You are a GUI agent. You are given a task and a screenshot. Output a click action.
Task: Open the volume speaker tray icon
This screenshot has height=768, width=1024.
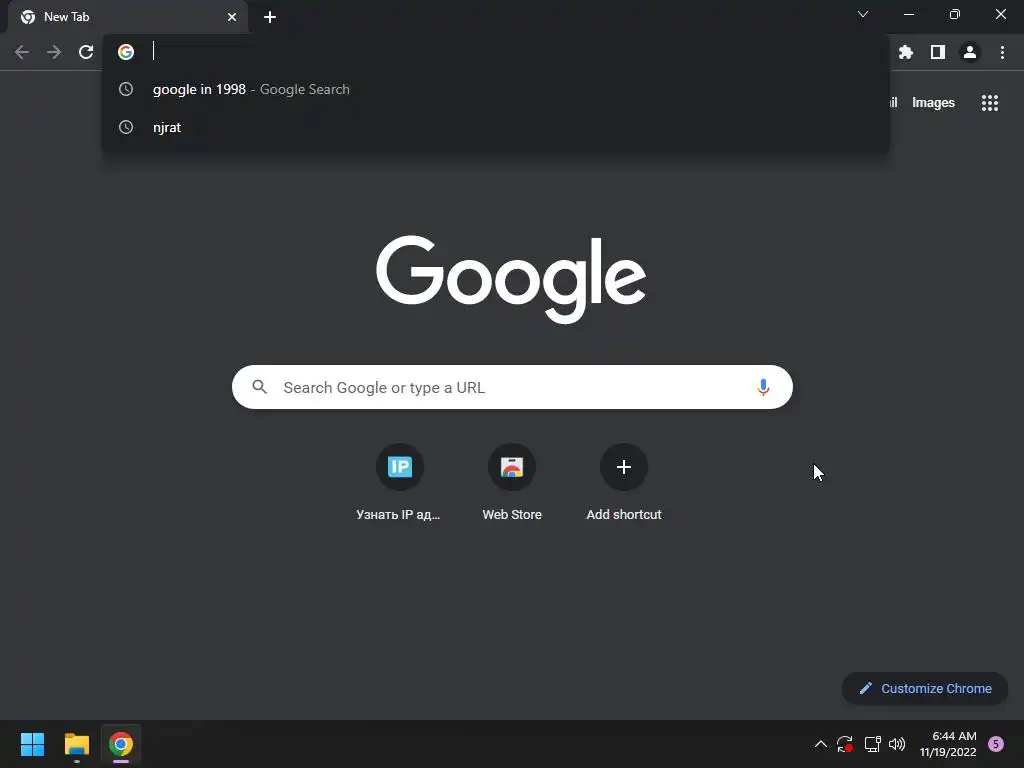897,744
